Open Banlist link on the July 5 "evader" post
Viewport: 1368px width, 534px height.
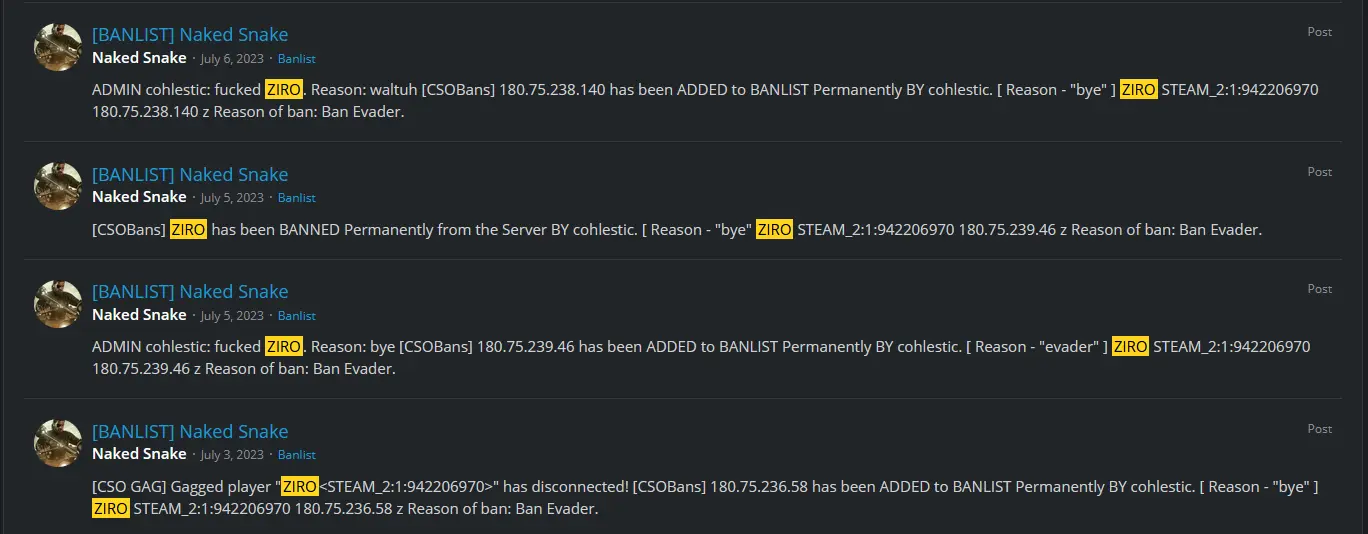[x=296, y=316]
